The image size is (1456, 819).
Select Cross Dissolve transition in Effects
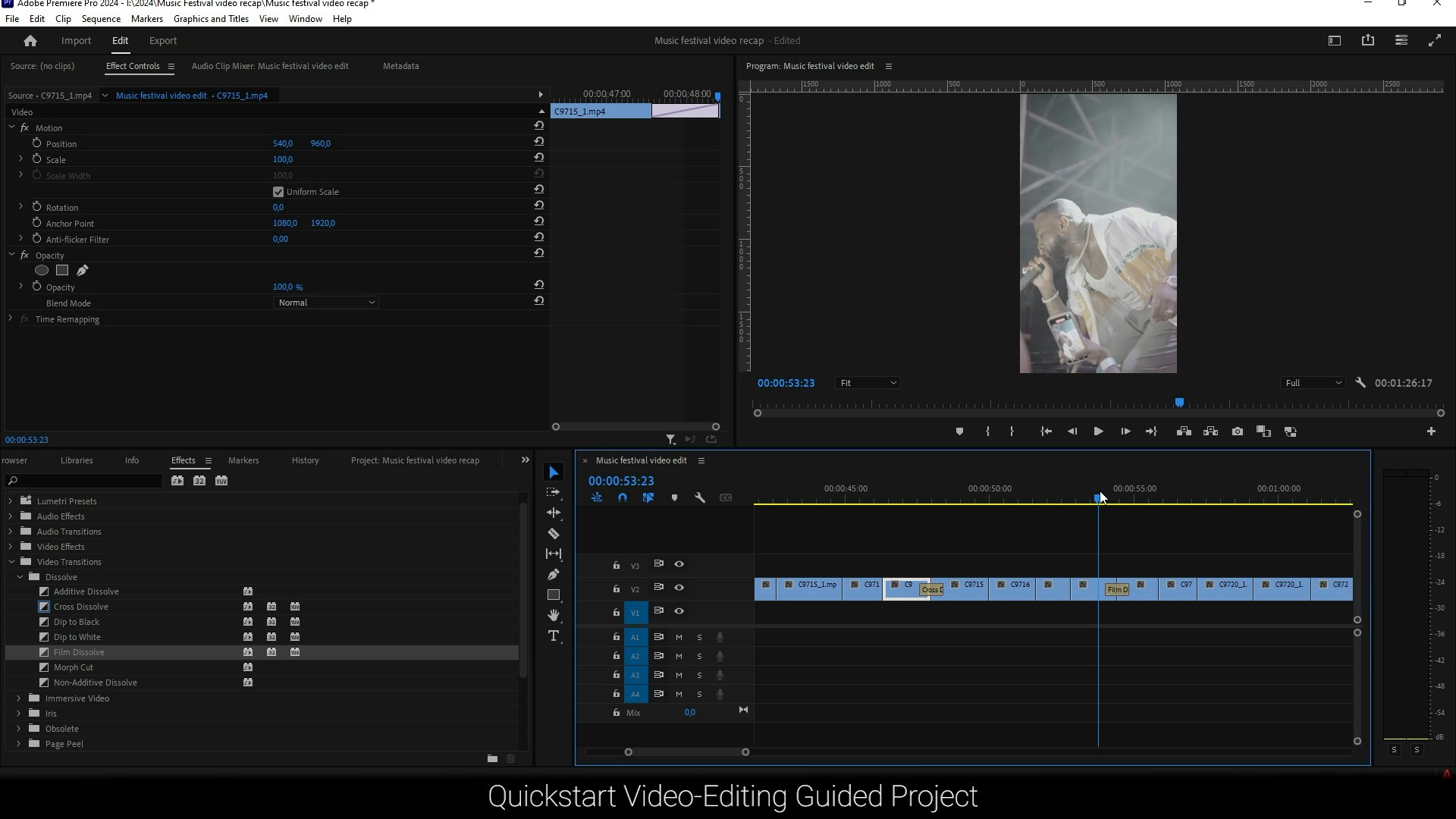80,607
